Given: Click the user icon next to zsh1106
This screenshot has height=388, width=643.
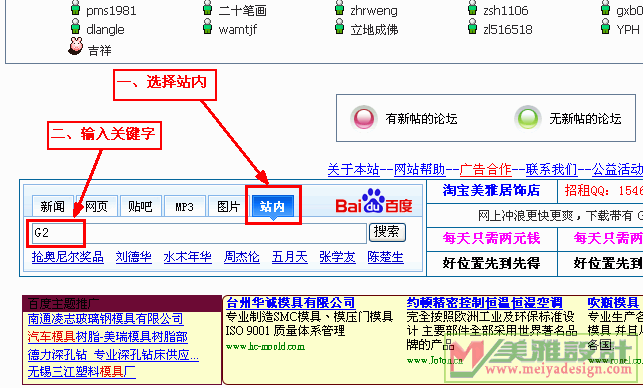Looking at the screenshot, I should [472, 8].
